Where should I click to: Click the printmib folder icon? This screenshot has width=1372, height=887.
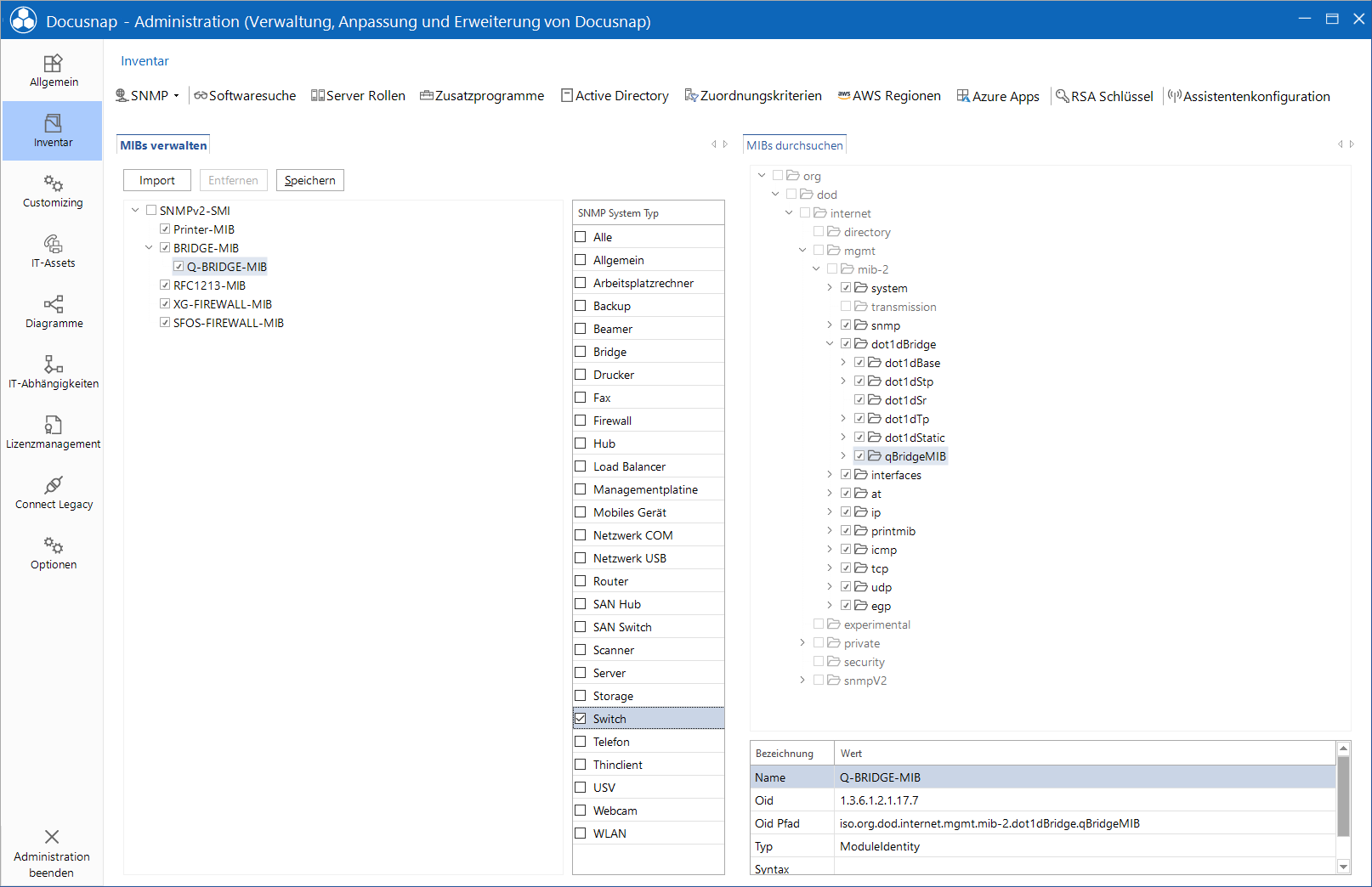click(x=860, y=531)
